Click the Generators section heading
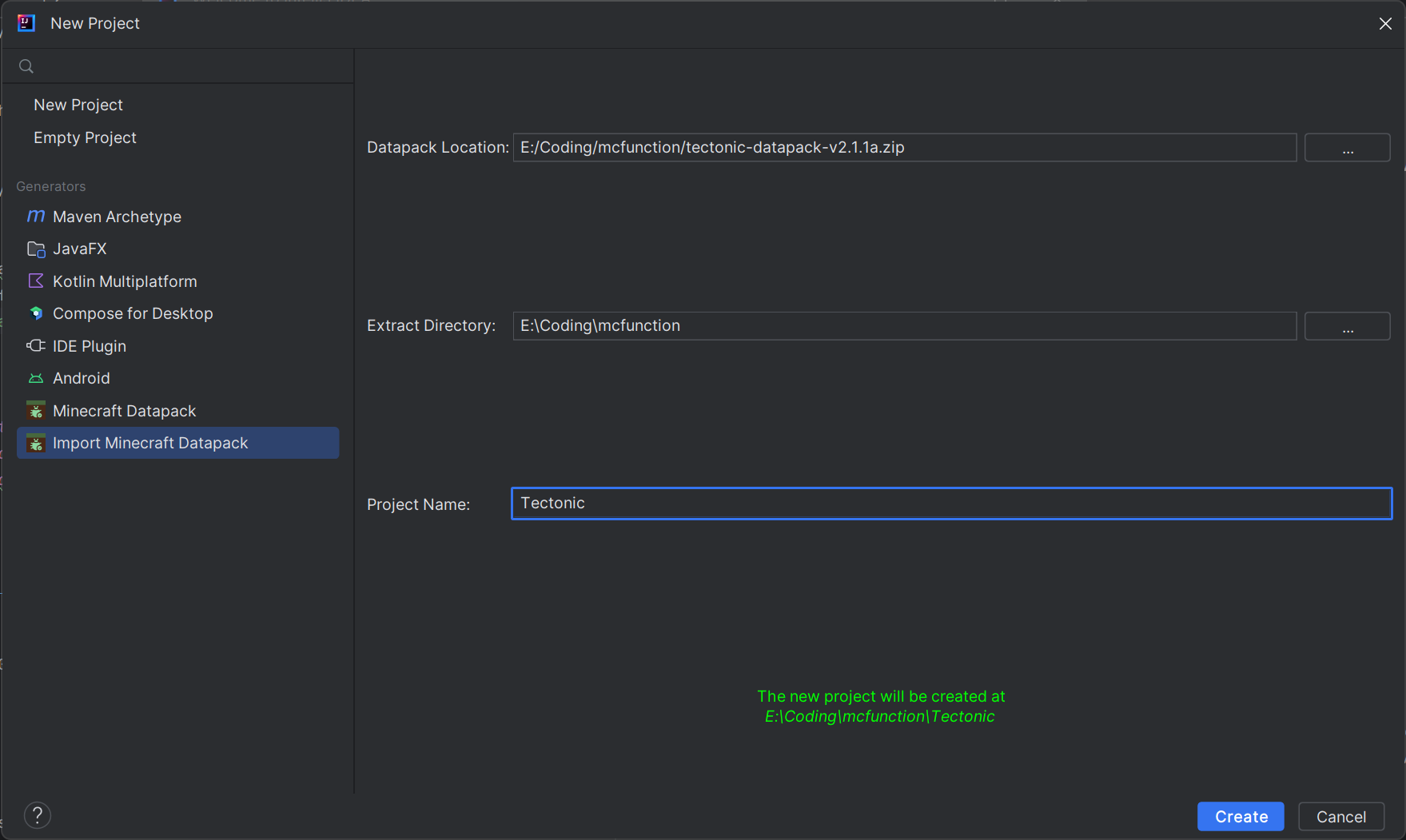Image resolution: width=1406 pixels, height=840 pixels. (x=51, y=186)
